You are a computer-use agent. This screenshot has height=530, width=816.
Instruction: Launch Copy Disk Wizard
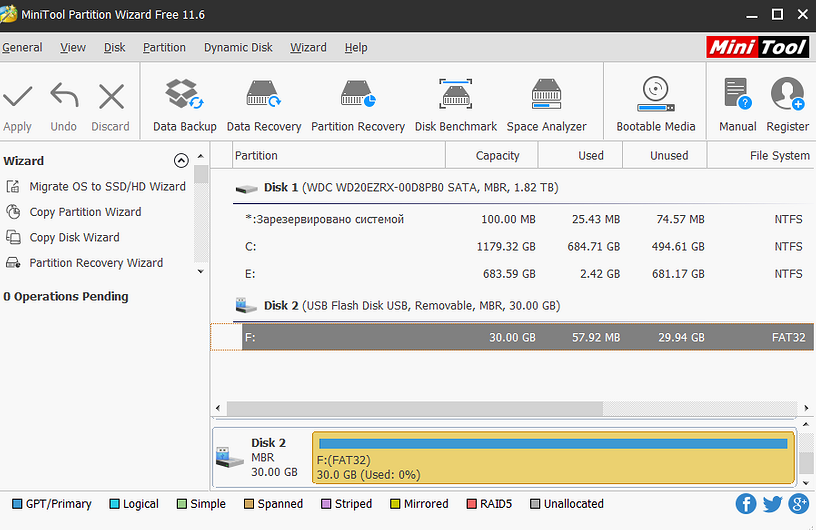74,237
